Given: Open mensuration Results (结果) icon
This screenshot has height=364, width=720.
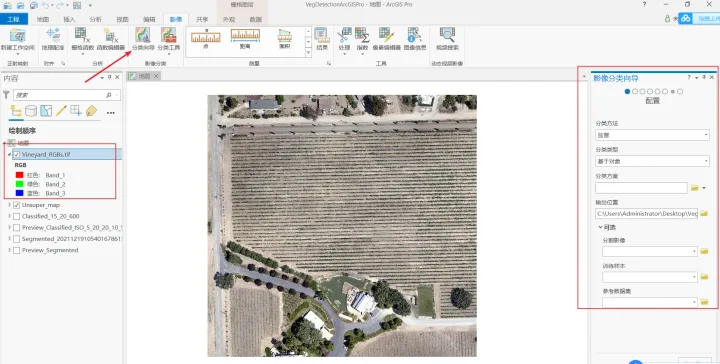Looking at the screenshot, I should pyautogui.click(x=322, y=39).
